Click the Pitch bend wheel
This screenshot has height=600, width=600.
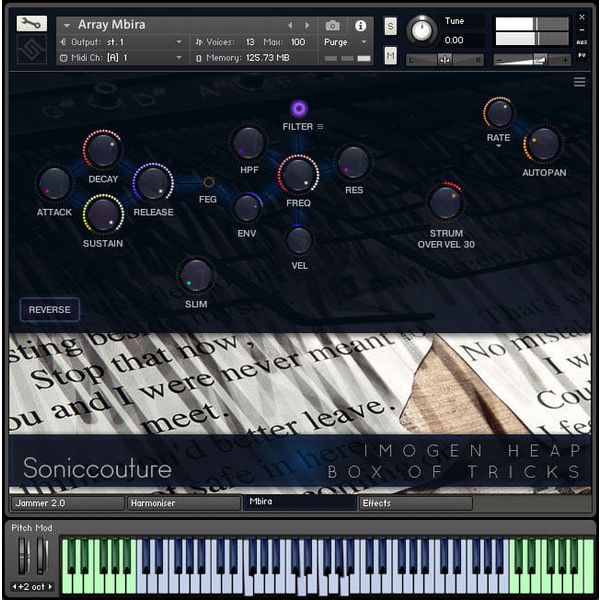click(x=23, y=556)
